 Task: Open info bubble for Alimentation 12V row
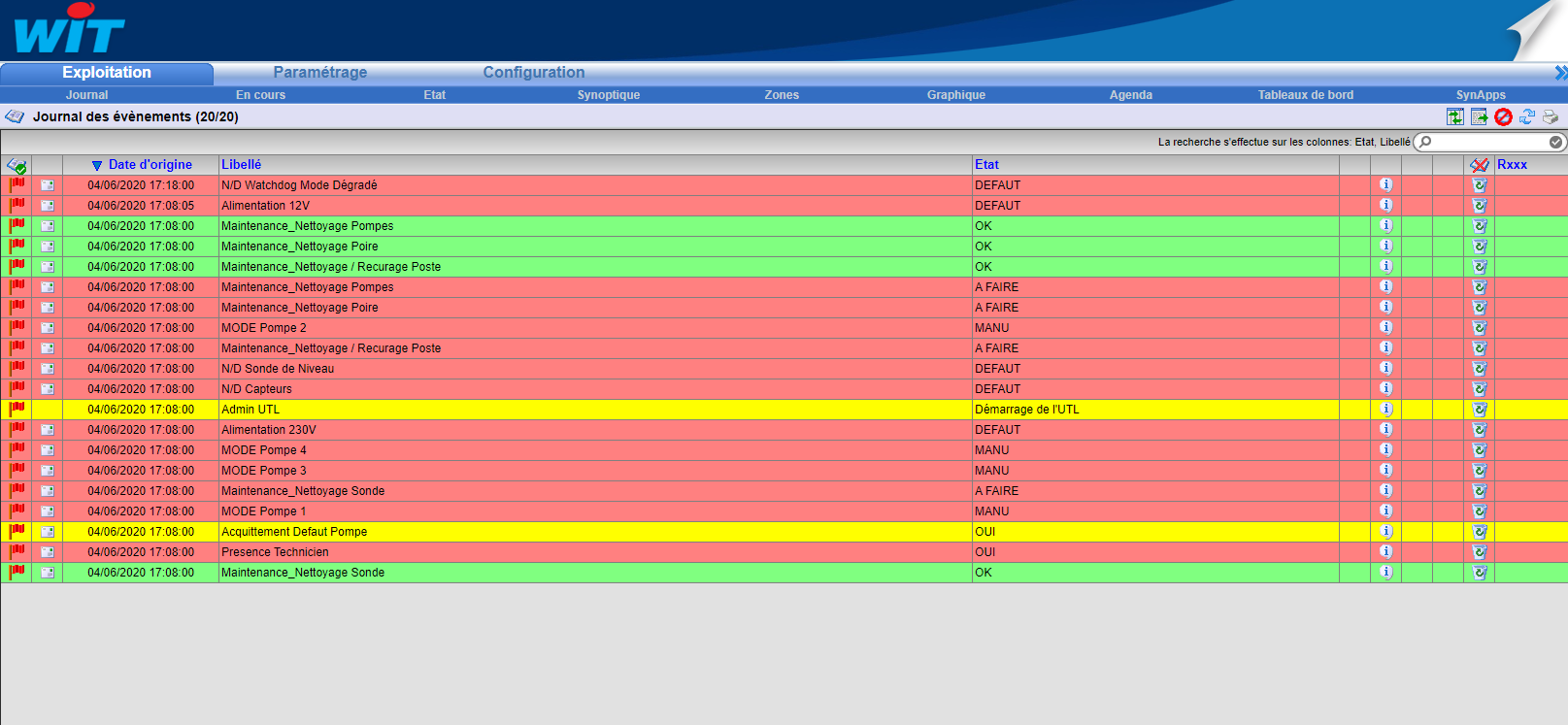(x=1385, y=205)
